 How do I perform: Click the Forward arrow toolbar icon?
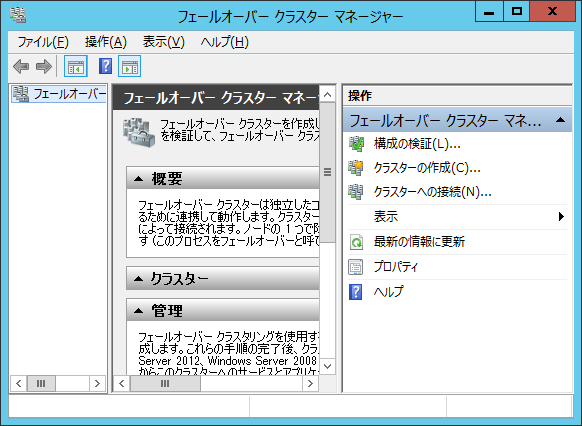coord(44,66)
